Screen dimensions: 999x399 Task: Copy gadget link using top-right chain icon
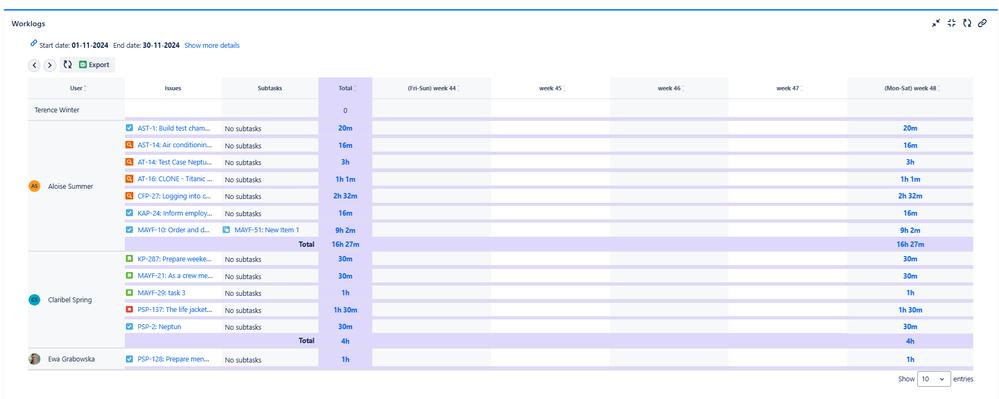pos(982,23)
